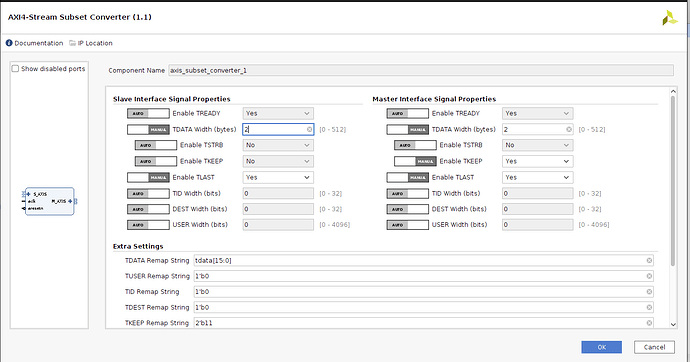Open the Documentation info icon

tap(9, 43)
